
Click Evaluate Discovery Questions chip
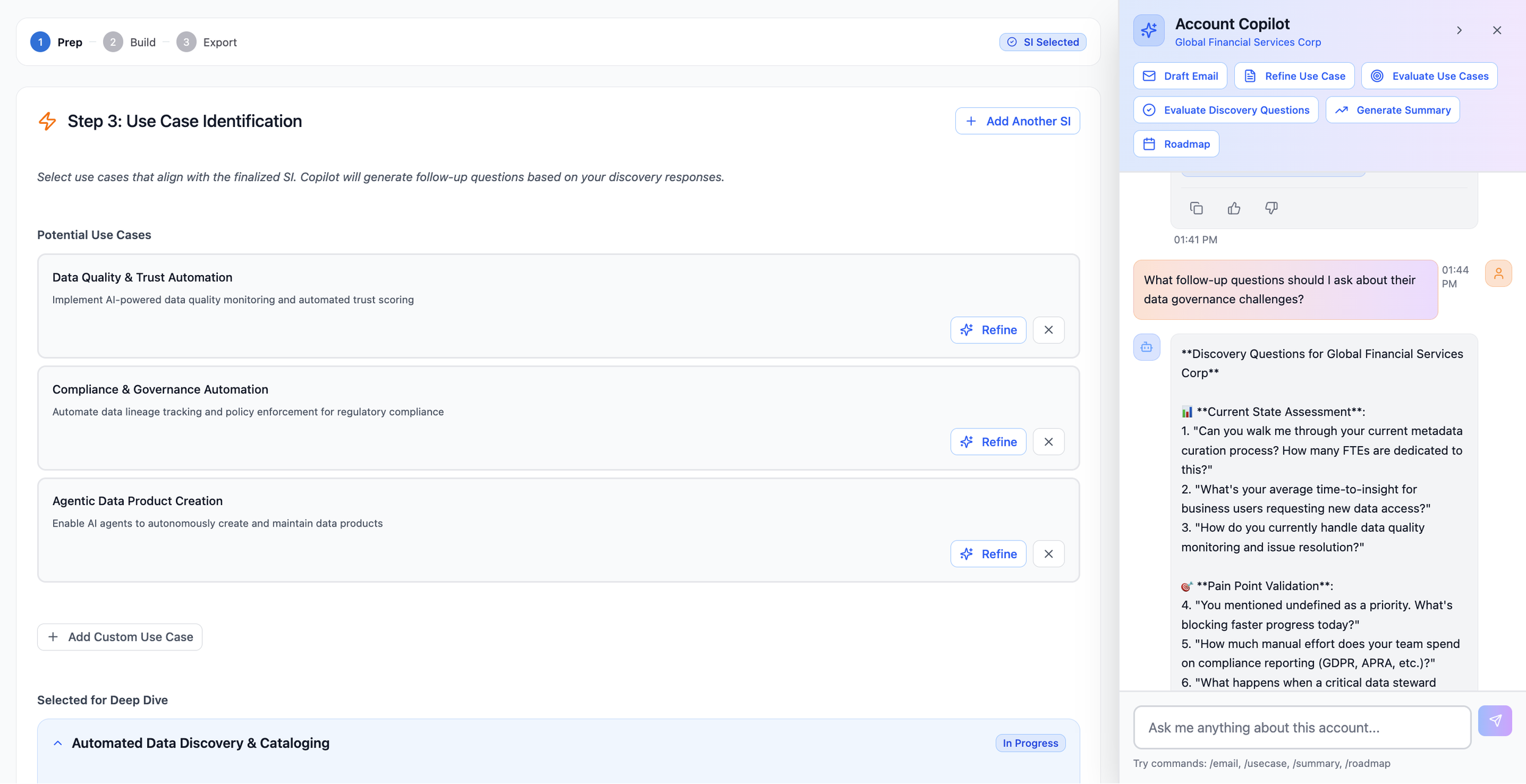click(x=1225, y=110)
